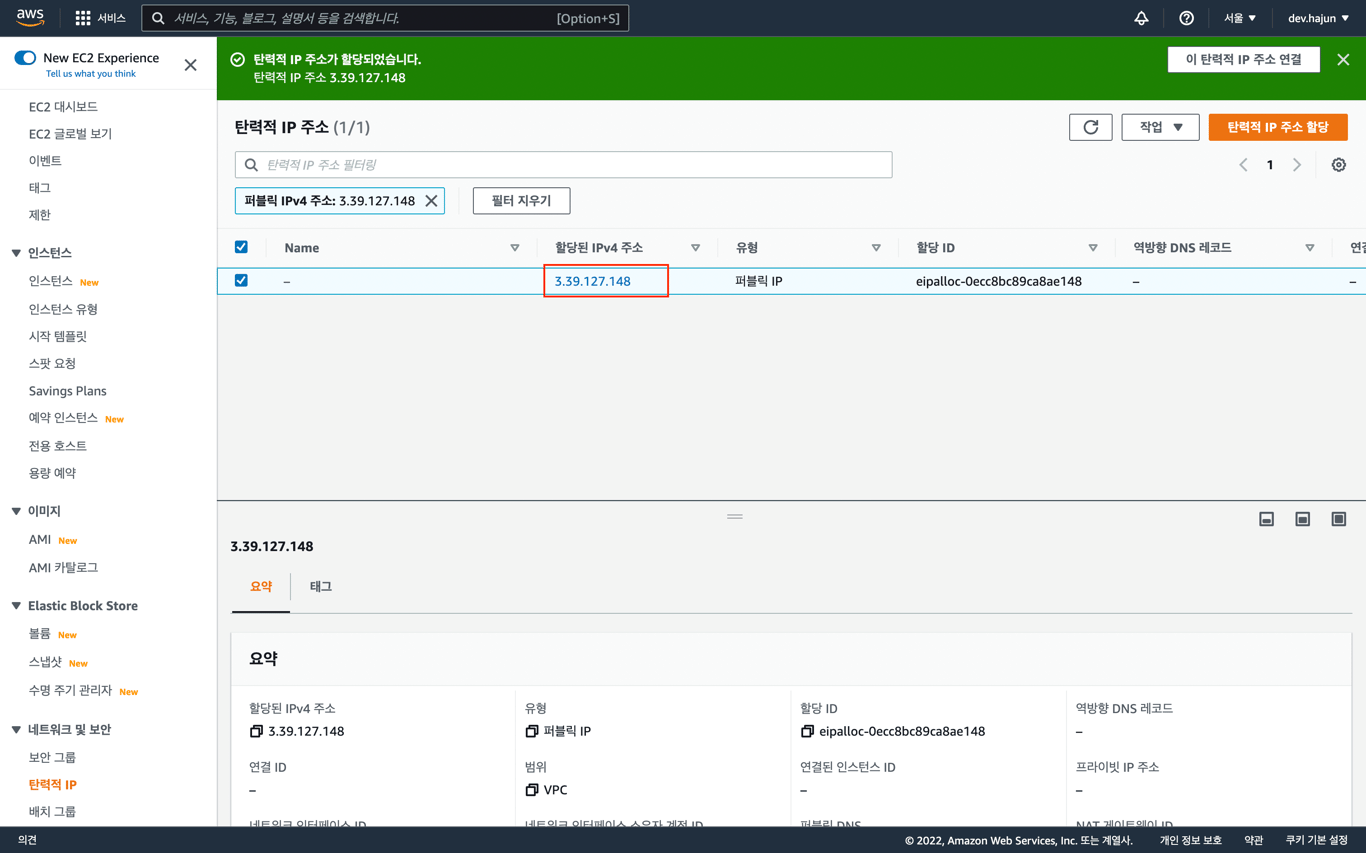The width and height of the screenshot is (1366, 853).
Task: Open the 작업 actions dropdown
Action: click(1160, 127)
